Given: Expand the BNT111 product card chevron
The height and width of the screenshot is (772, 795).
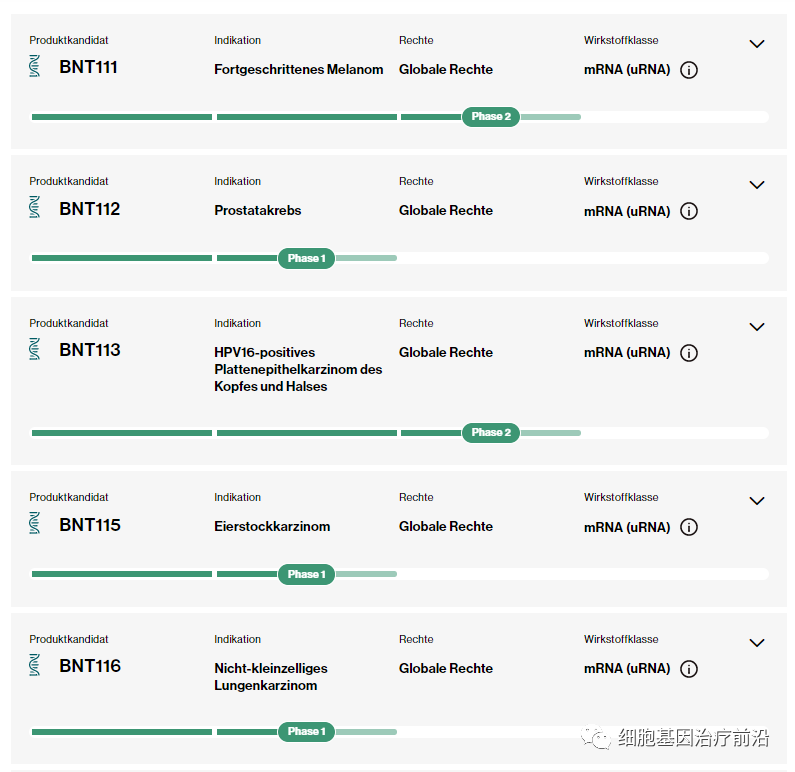Looking at the screenshot, I should coord(757,44).
